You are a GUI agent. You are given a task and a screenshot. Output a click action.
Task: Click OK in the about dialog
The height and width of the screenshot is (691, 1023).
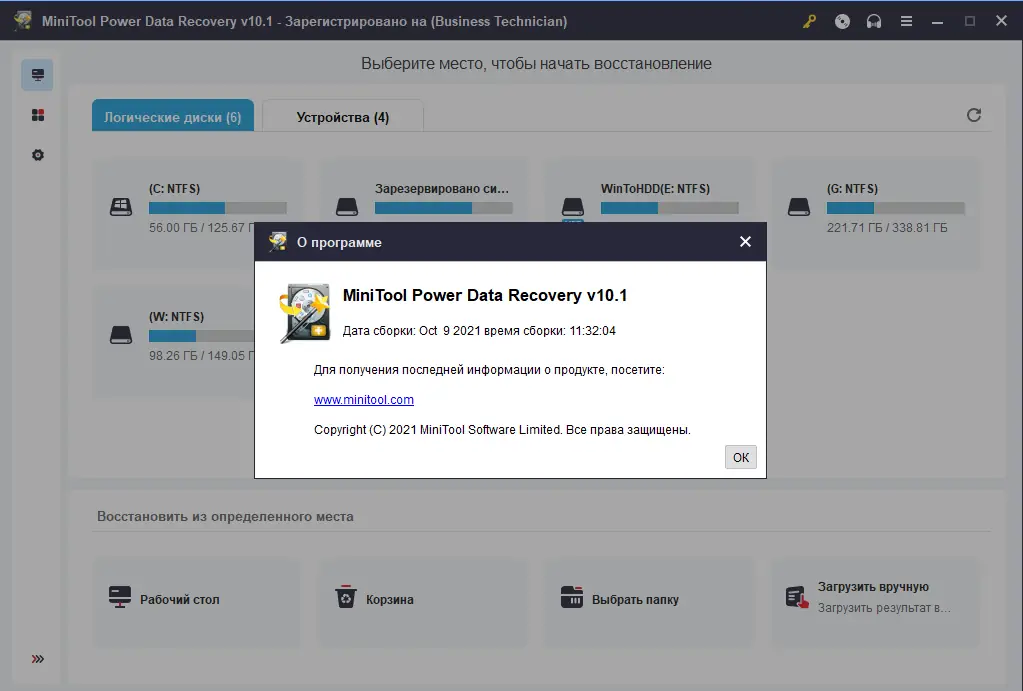pyautogui.click(x=741, y=457)
